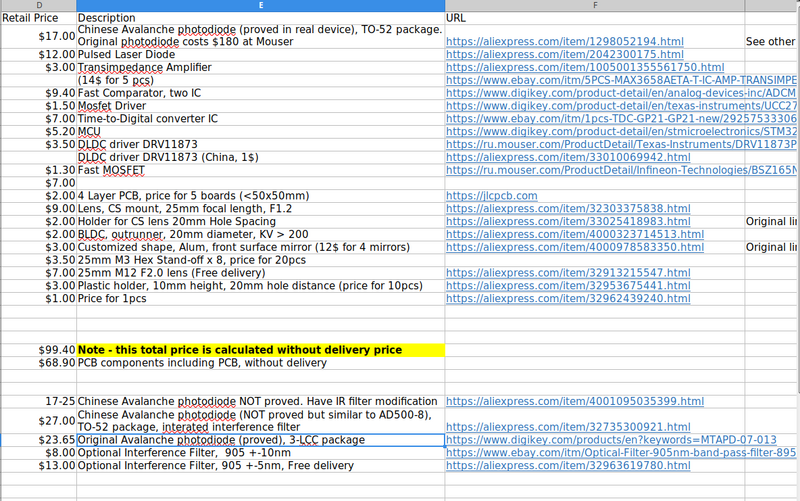This screenshot has height=501, width=800.
Task: Select 'DLDC driver DRV11873 (China, 1$)' cell
Action: pos(261,157)
